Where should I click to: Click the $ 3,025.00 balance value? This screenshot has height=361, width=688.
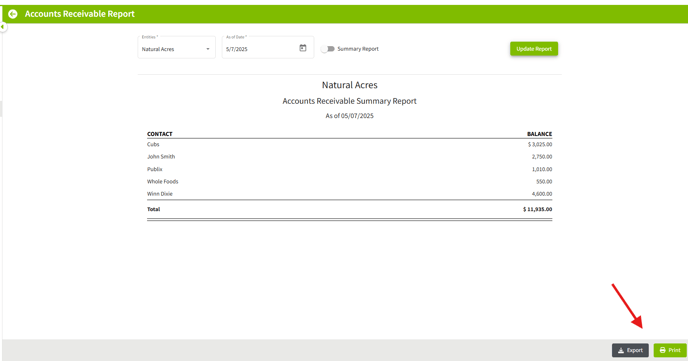(x=540, y=144)
